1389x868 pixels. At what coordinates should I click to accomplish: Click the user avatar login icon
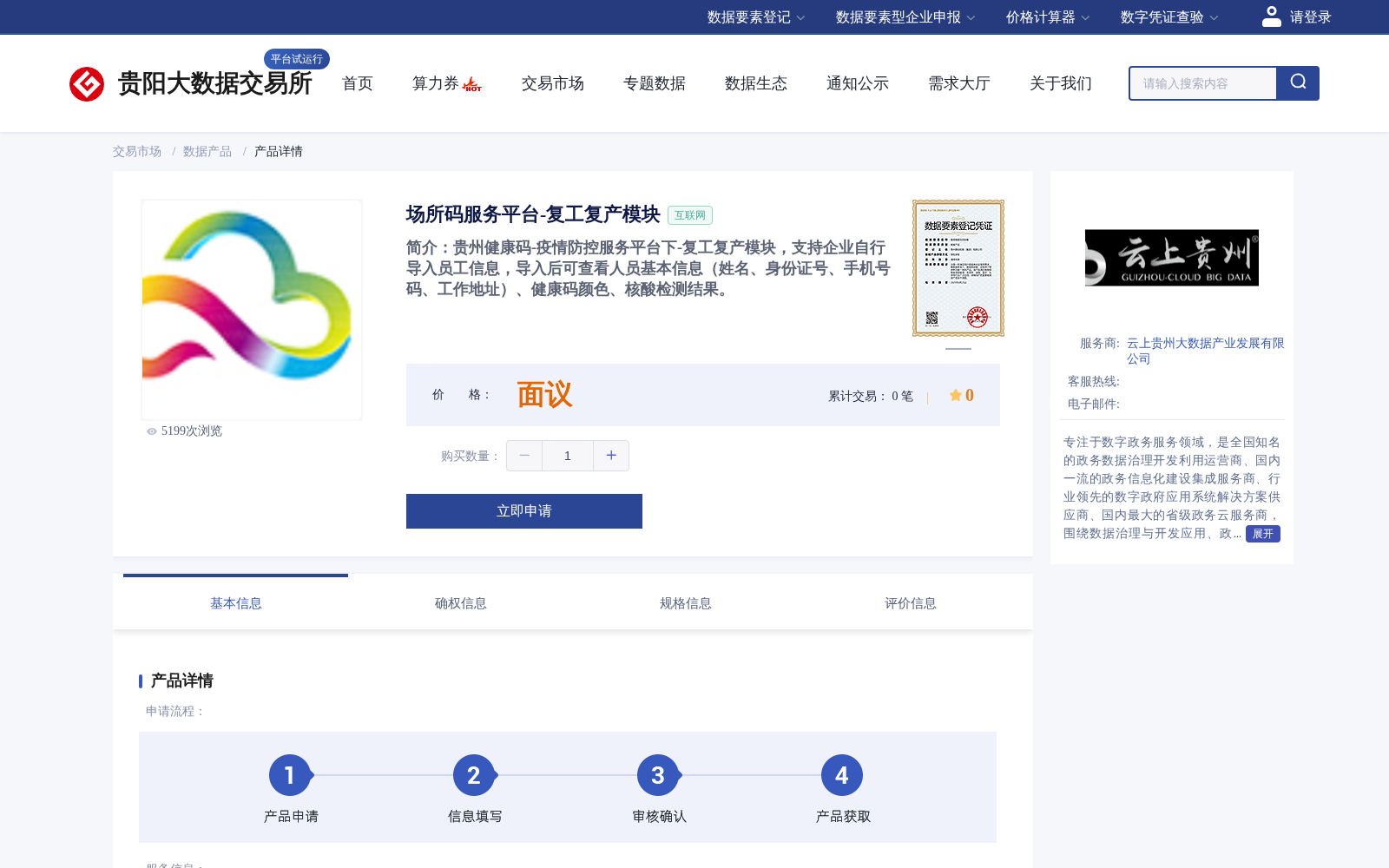(1272, 16)
